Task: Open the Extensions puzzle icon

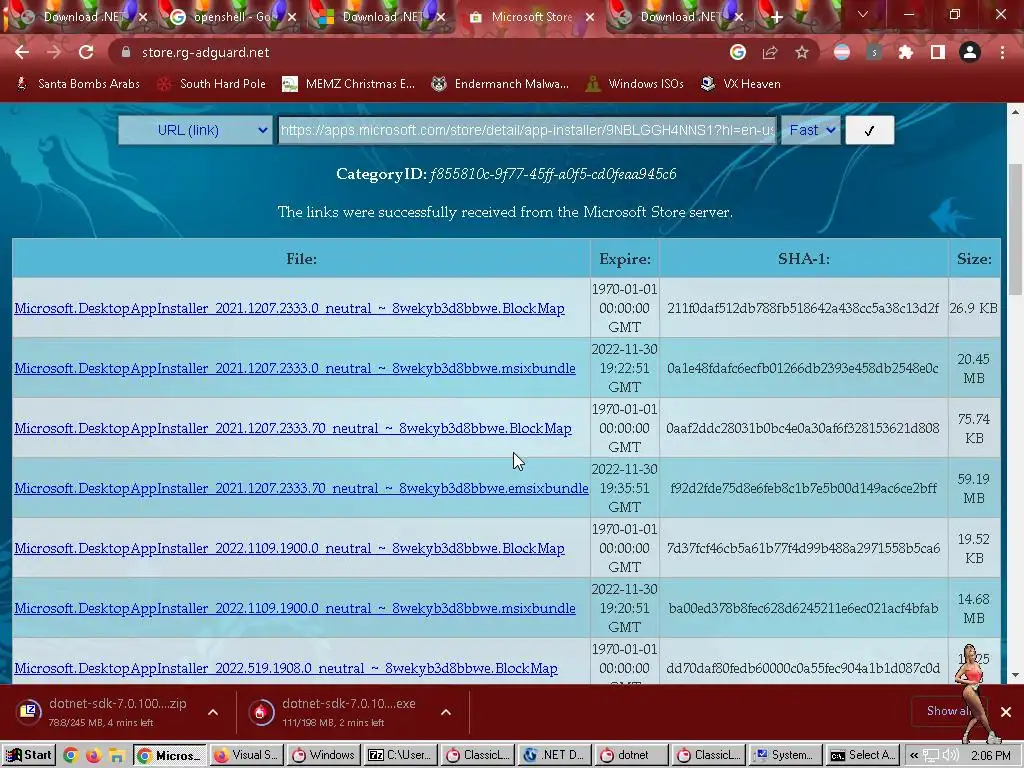Action: coord(905,52)
